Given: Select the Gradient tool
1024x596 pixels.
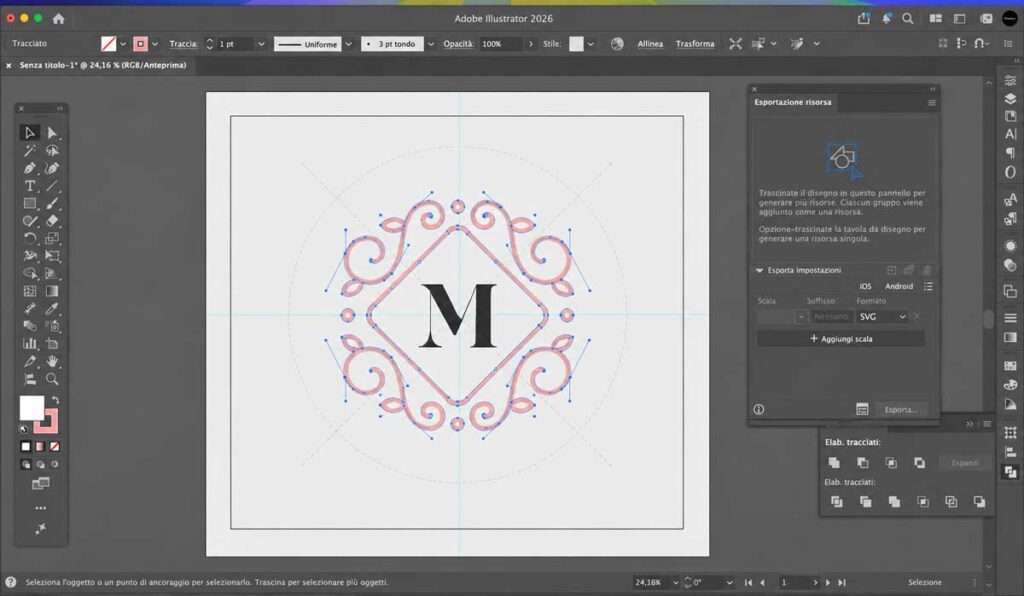Looking at the screenshot, I should pos(52,291).
